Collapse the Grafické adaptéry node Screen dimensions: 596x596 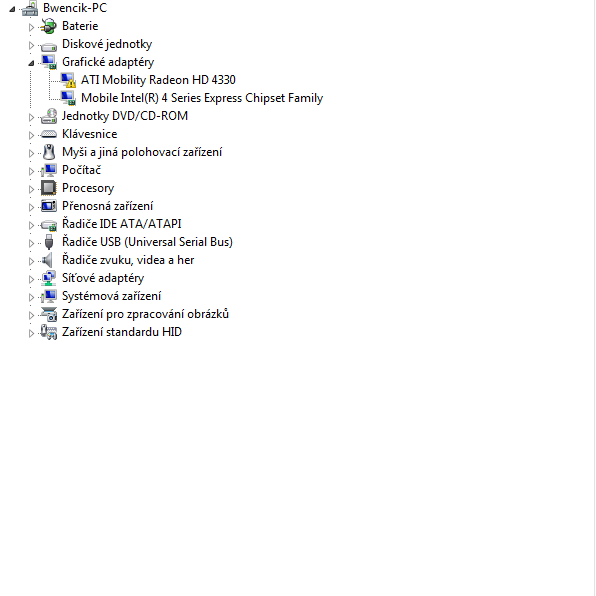(x=31, y=63)
